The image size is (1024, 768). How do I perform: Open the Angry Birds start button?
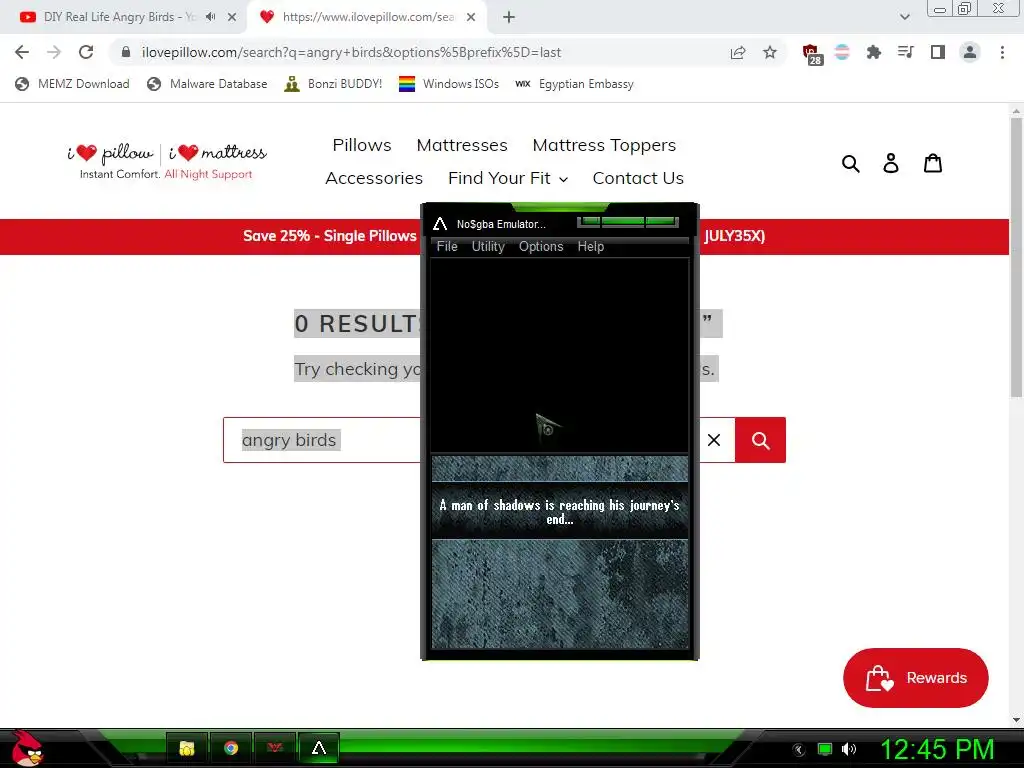[x=27, y=748]
